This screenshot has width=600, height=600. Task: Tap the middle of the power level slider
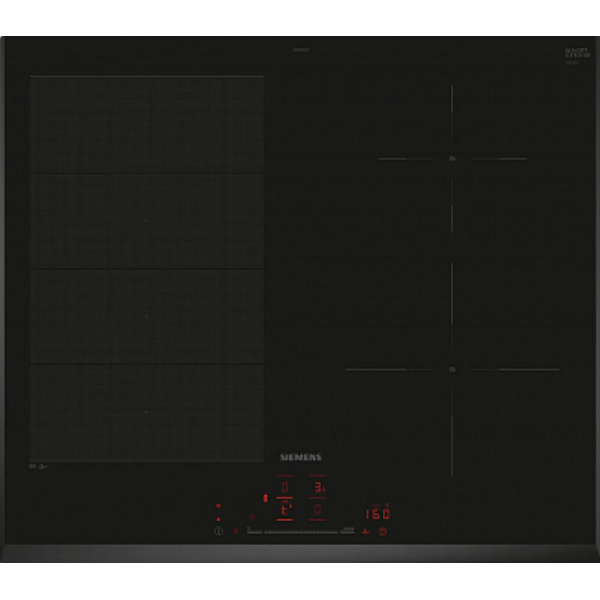click(x=300, y=532)
